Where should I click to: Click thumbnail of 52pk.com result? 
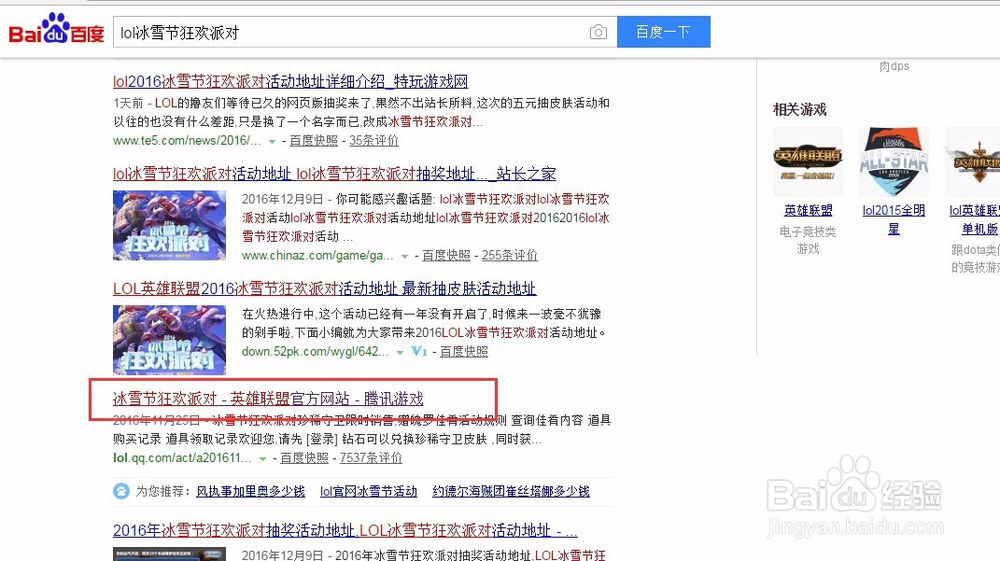tap(169, 340)
